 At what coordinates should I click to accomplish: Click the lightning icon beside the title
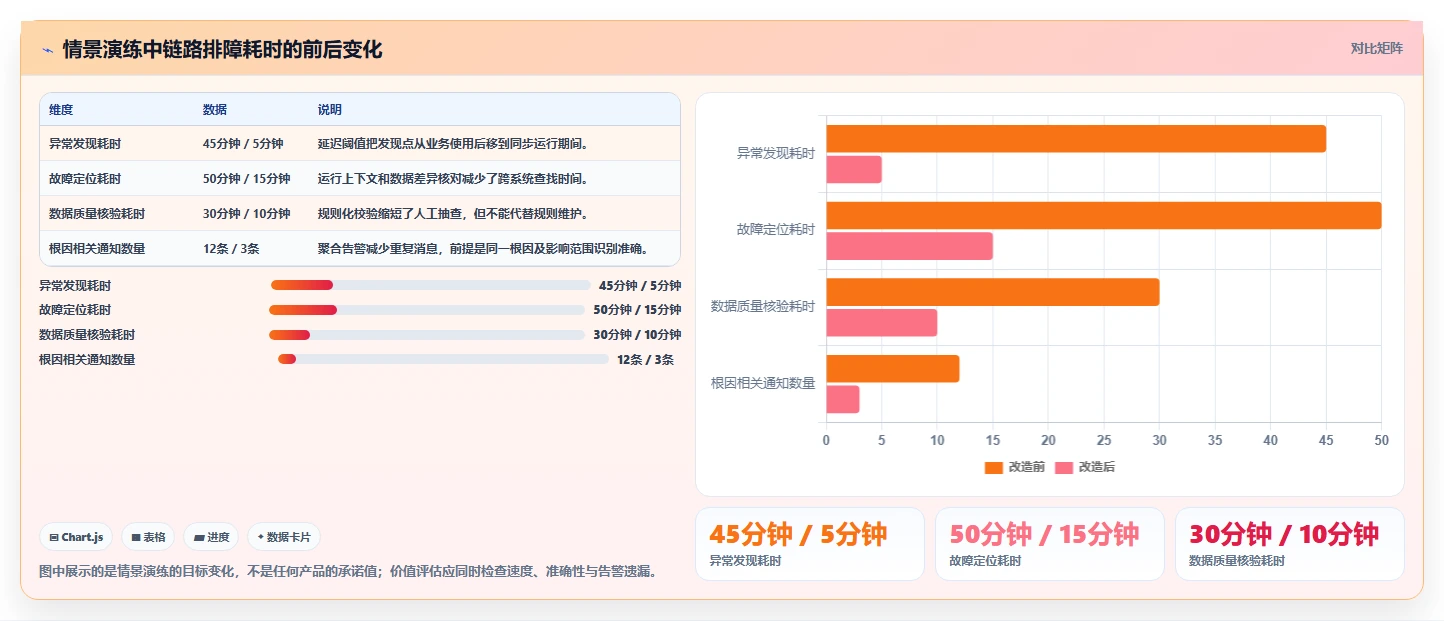coord(47,49)
